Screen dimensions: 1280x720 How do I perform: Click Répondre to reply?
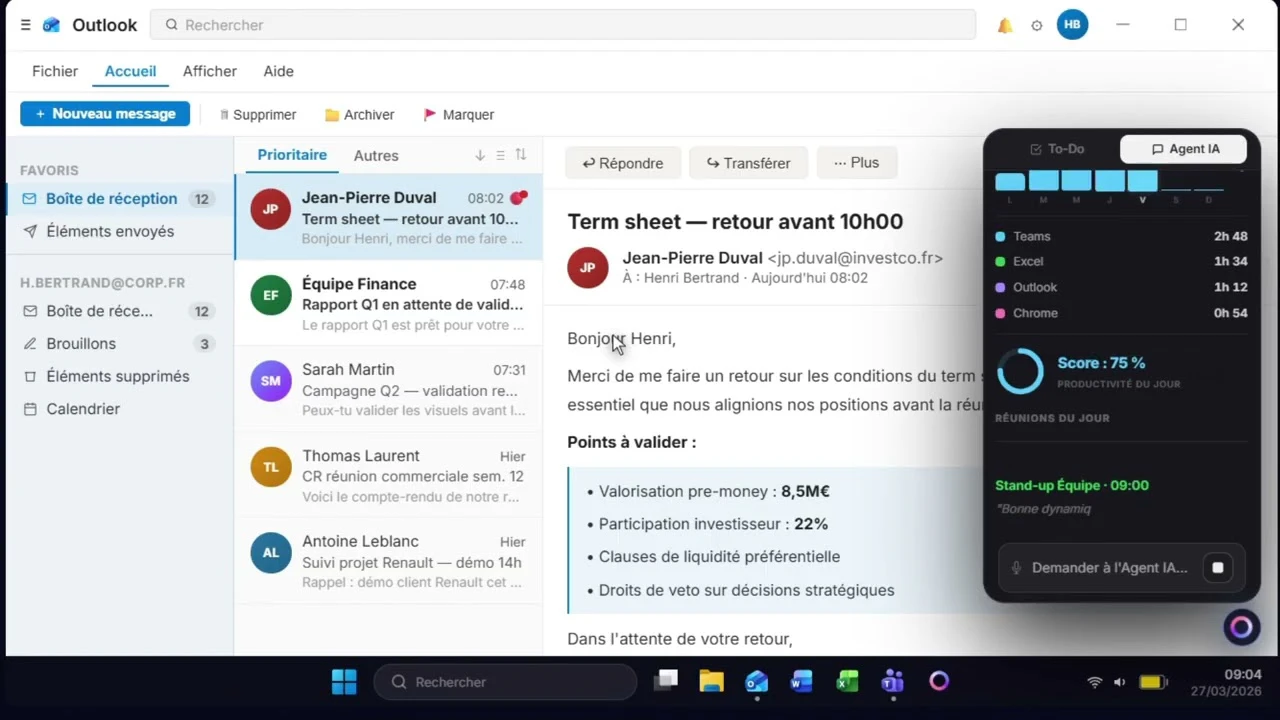point(623,163)
